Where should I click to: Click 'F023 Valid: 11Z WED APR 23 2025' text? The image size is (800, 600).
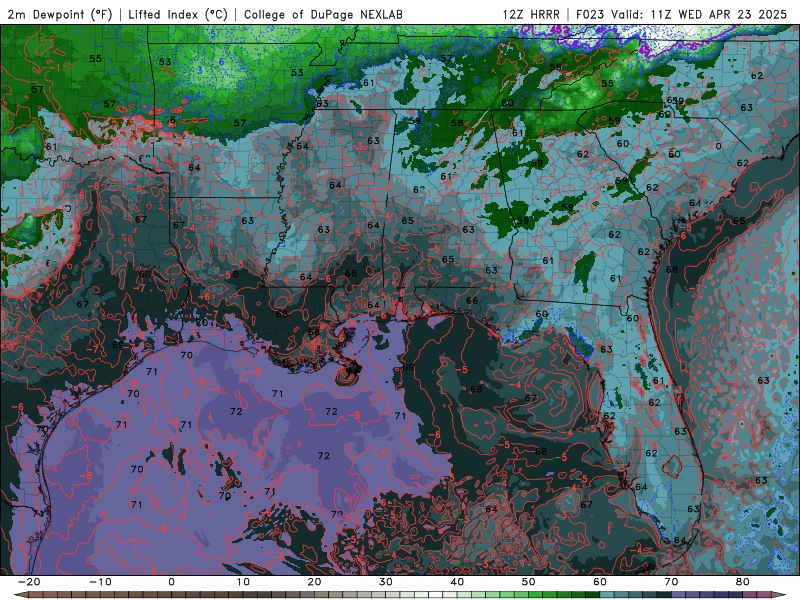682,14
